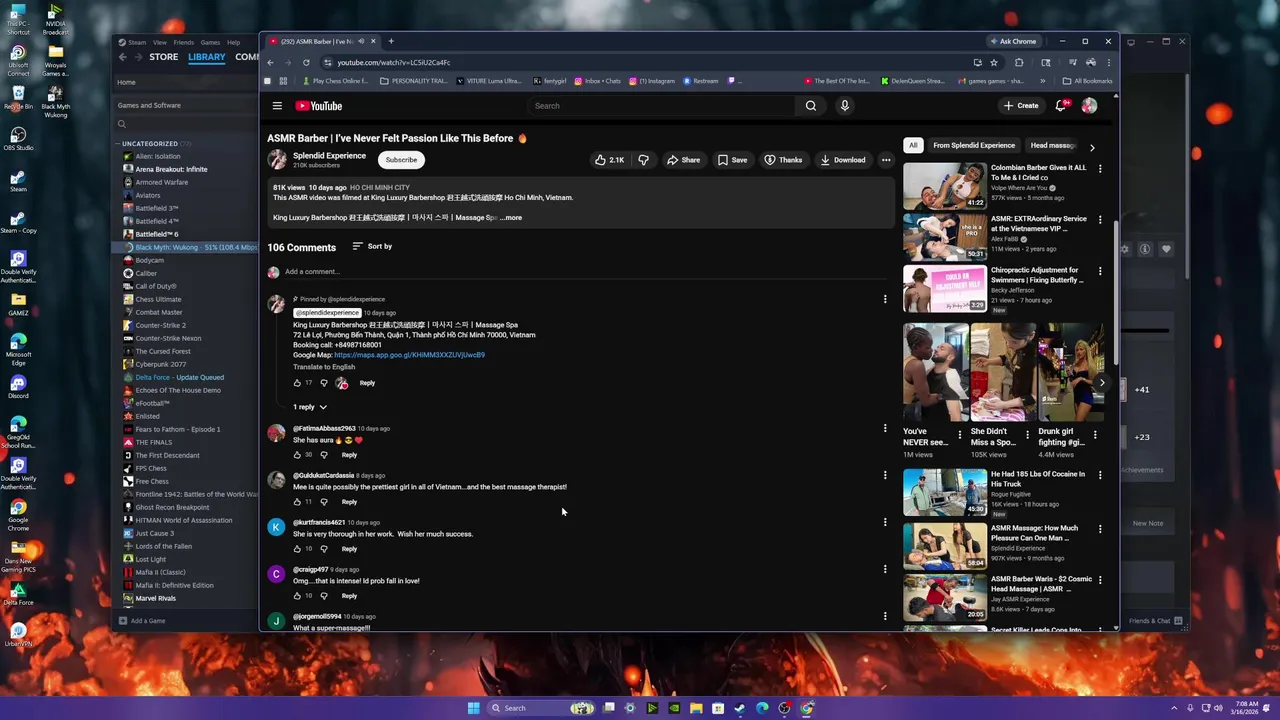Bookmark this page with the star icon
Image resolution: width=1280 pixels, height=720 pixels.
point(994,62)
